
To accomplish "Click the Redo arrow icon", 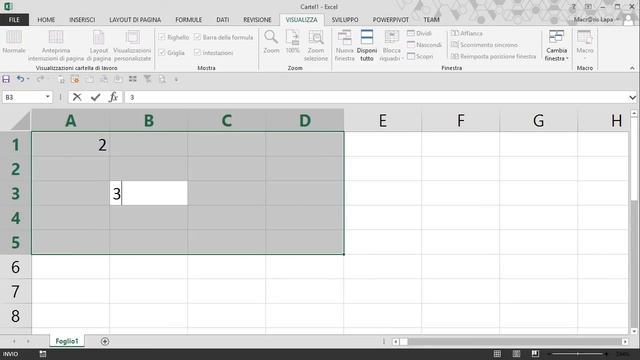I will 40,79.
